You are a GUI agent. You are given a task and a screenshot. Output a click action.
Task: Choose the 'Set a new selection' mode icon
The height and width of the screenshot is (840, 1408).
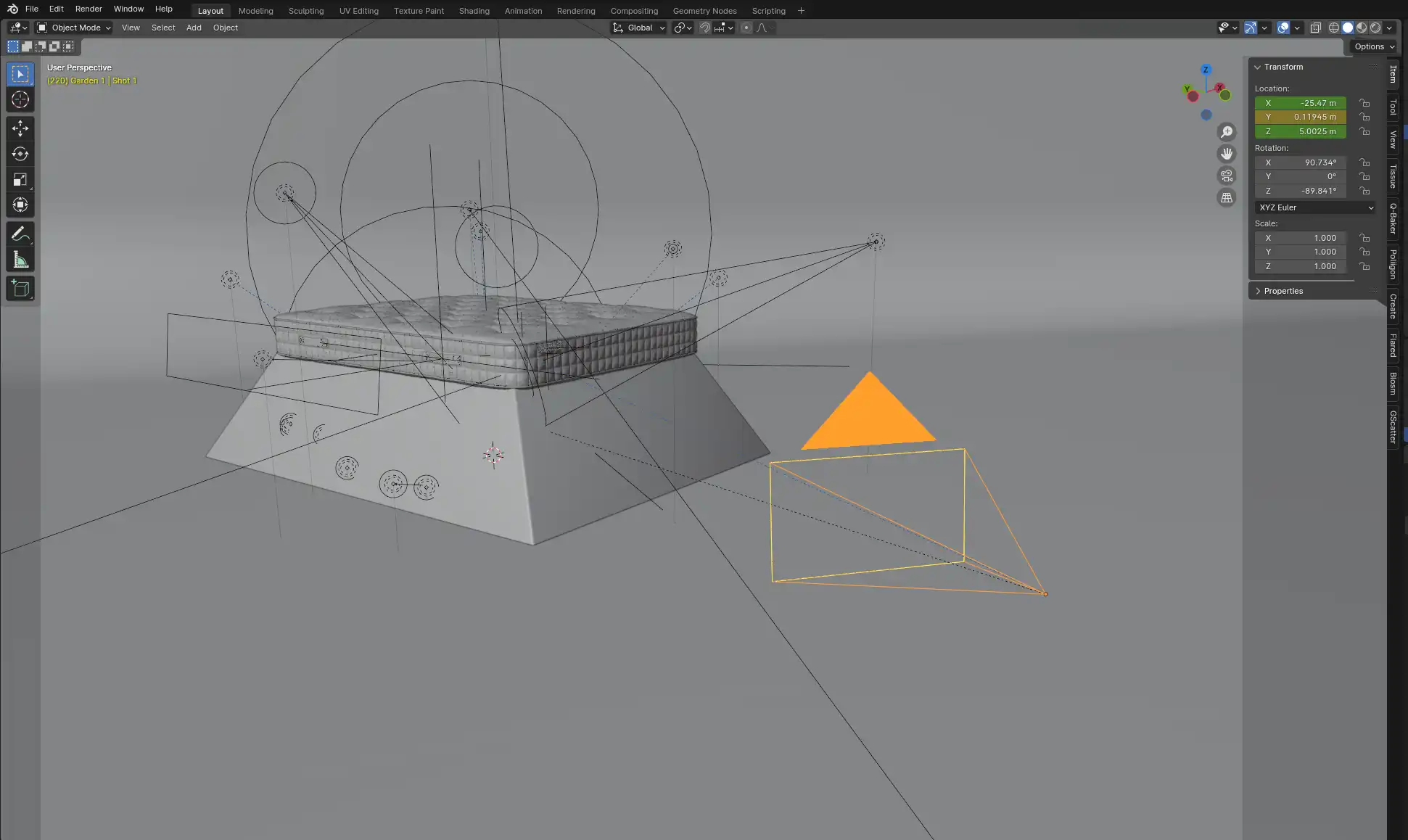tap(13, 46)
